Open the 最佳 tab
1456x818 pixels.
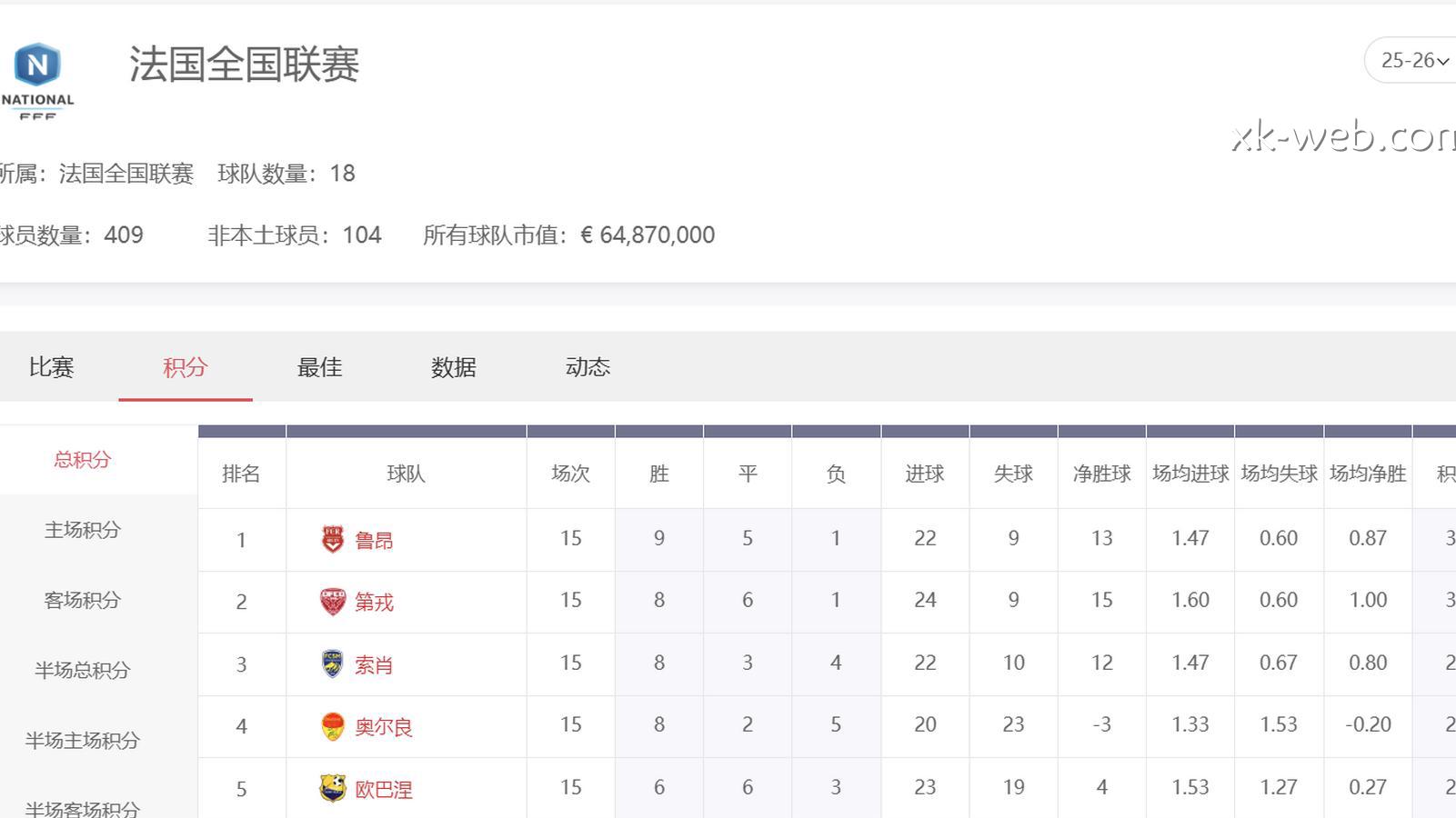tap(319, 367)
